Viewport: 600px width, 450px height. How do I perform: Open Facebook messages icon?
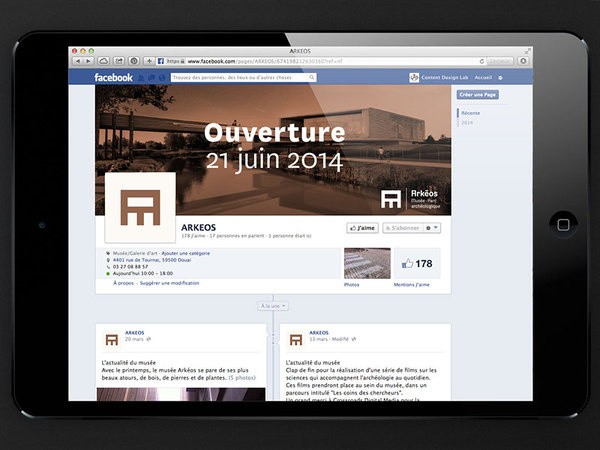[152, 78]
